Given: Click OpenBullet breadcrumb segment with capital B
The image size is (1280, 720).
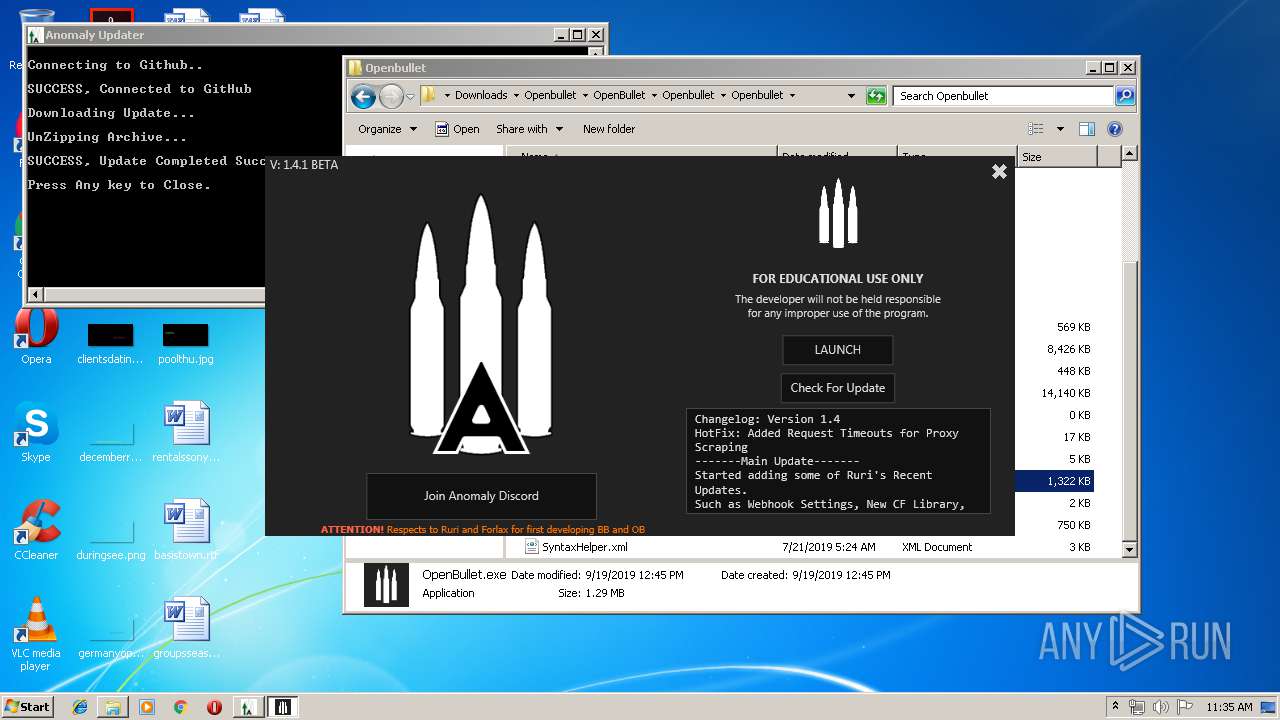Looking at the screenshot, I should (619, 96).
